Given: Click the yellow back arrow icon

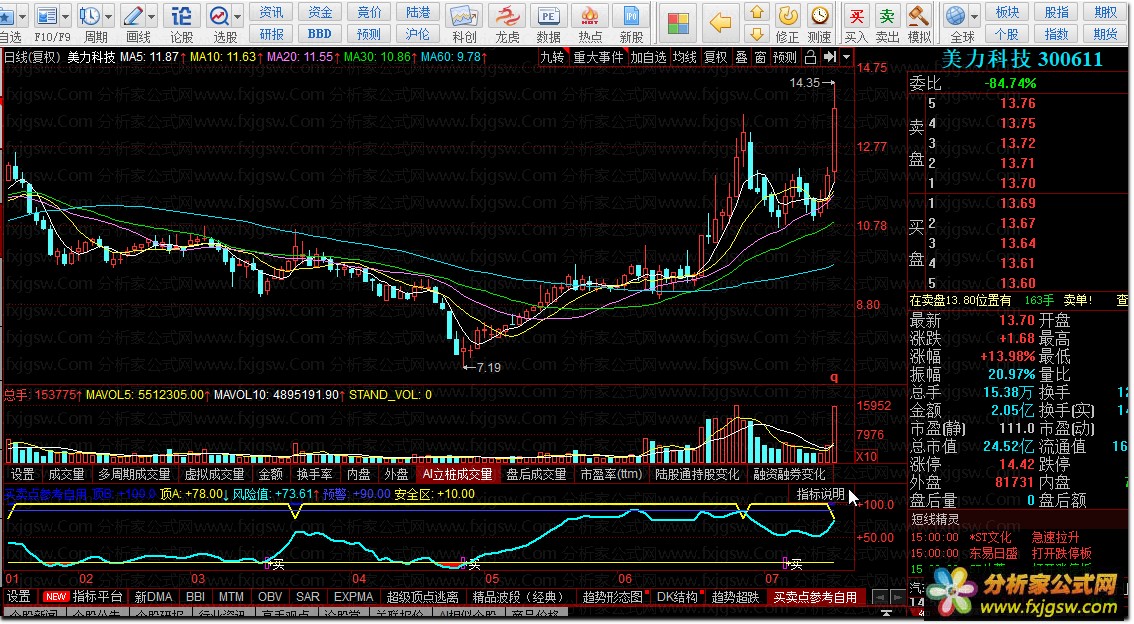Looking at the screenshot, I should click(x=720, y=22).
